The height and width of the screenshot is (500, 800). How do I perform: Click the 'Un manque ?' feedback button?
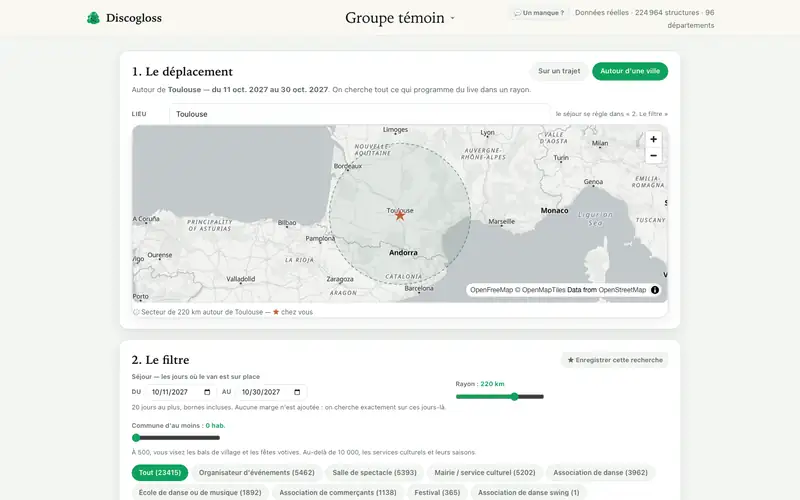539,13
